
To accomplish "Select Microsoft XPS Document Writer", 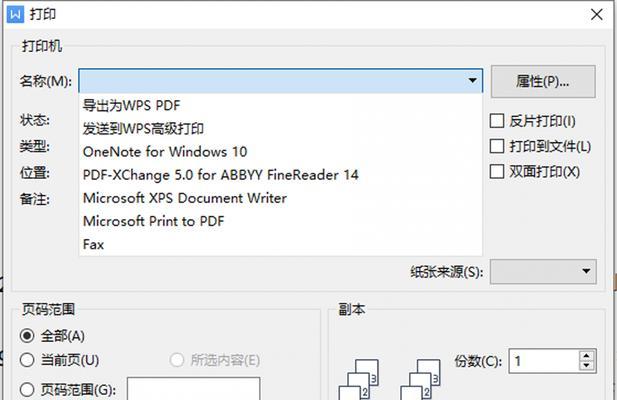I will tap(280, 198).
